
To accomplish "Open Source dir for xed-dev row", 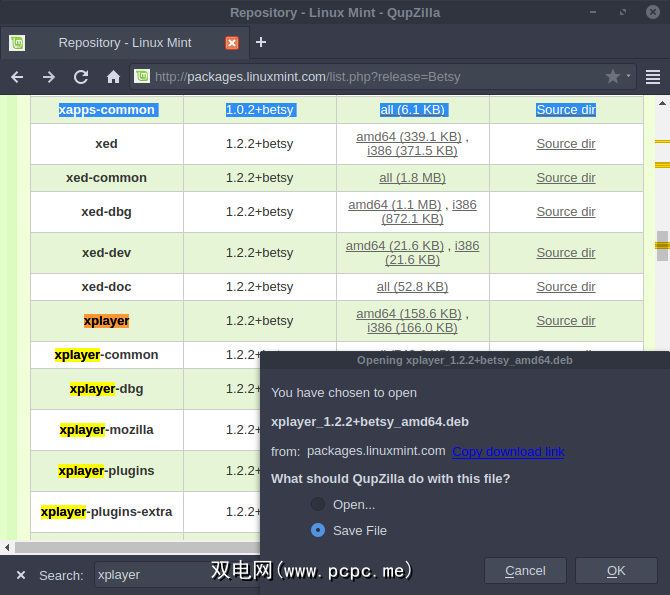I will click(566, 253).
